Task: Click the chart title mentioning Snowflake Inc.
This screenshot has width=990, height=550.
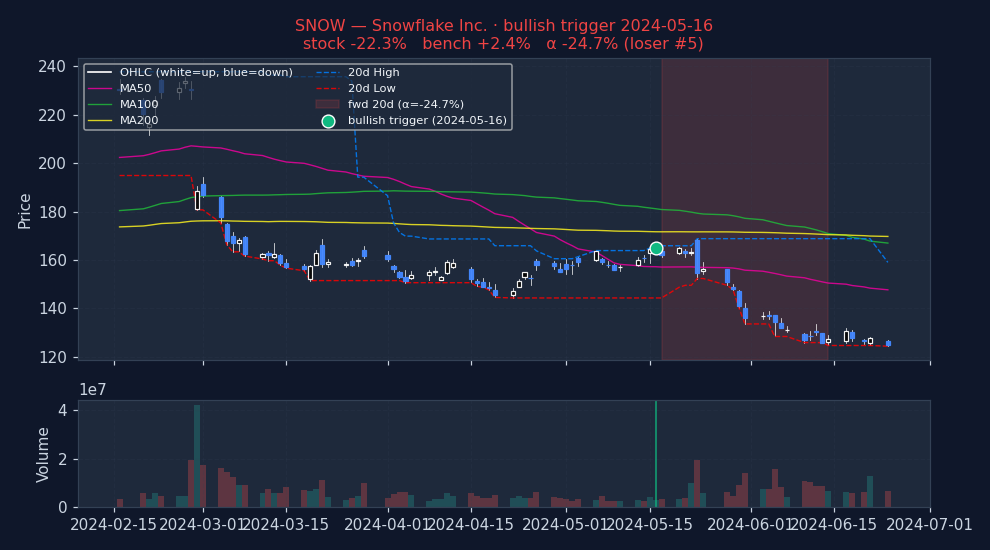Action: tap(503, 26)
